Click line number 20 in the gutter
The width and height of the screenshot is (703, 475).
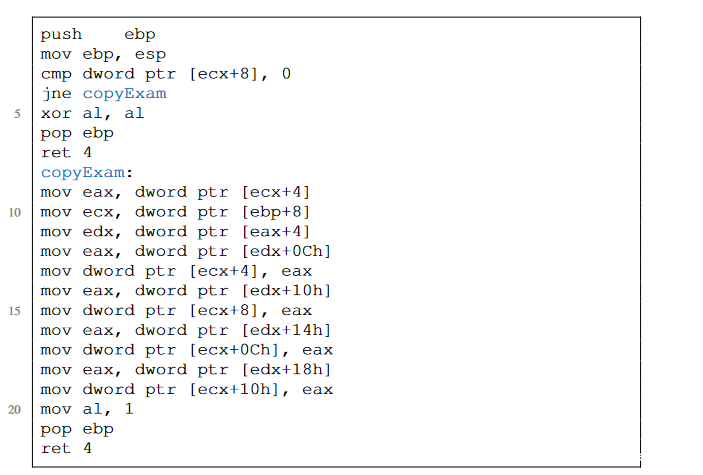(15, 409)
